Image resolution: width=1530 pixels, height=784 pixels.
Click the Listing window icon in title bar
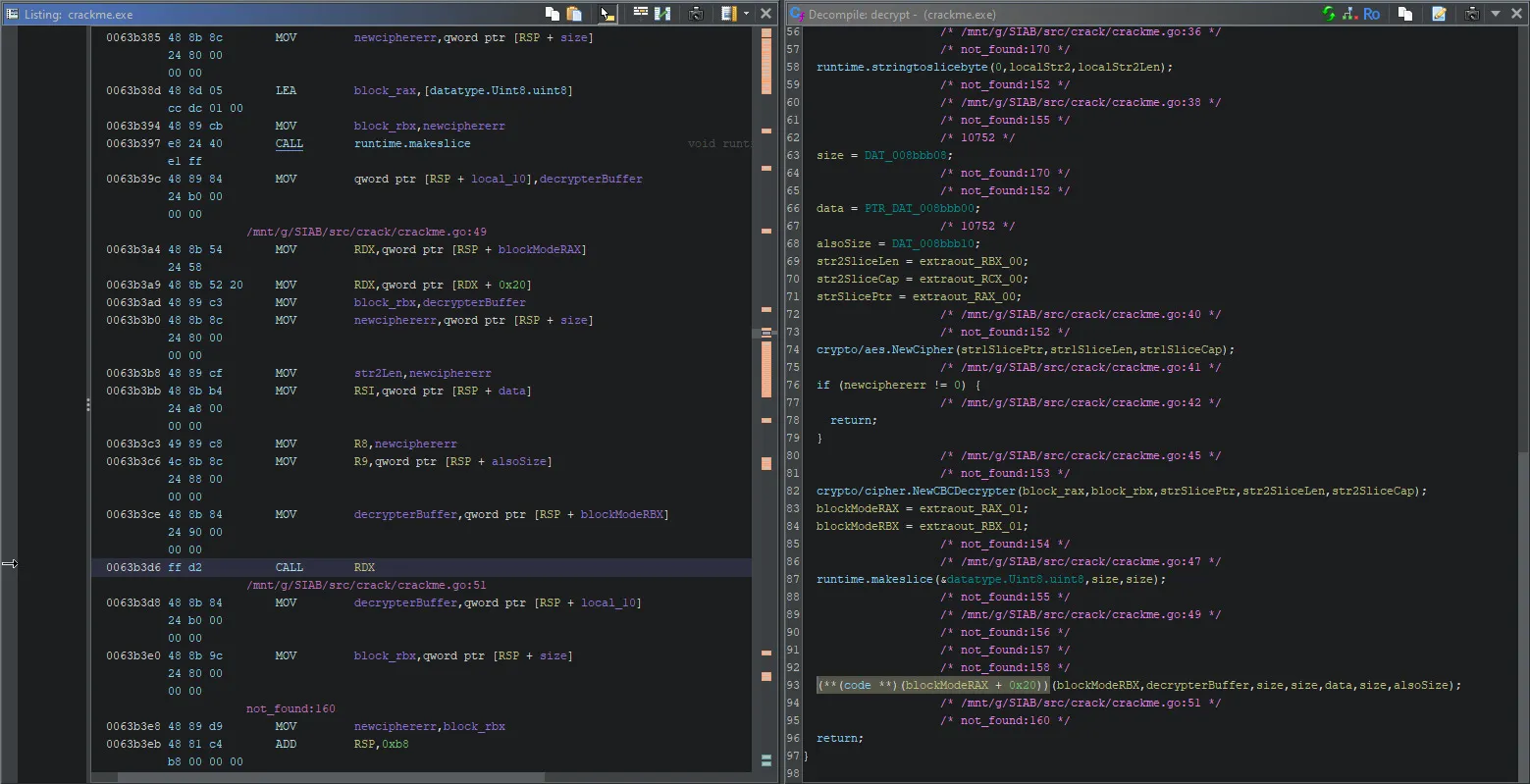pyautogui.click(x=13, y=14)
